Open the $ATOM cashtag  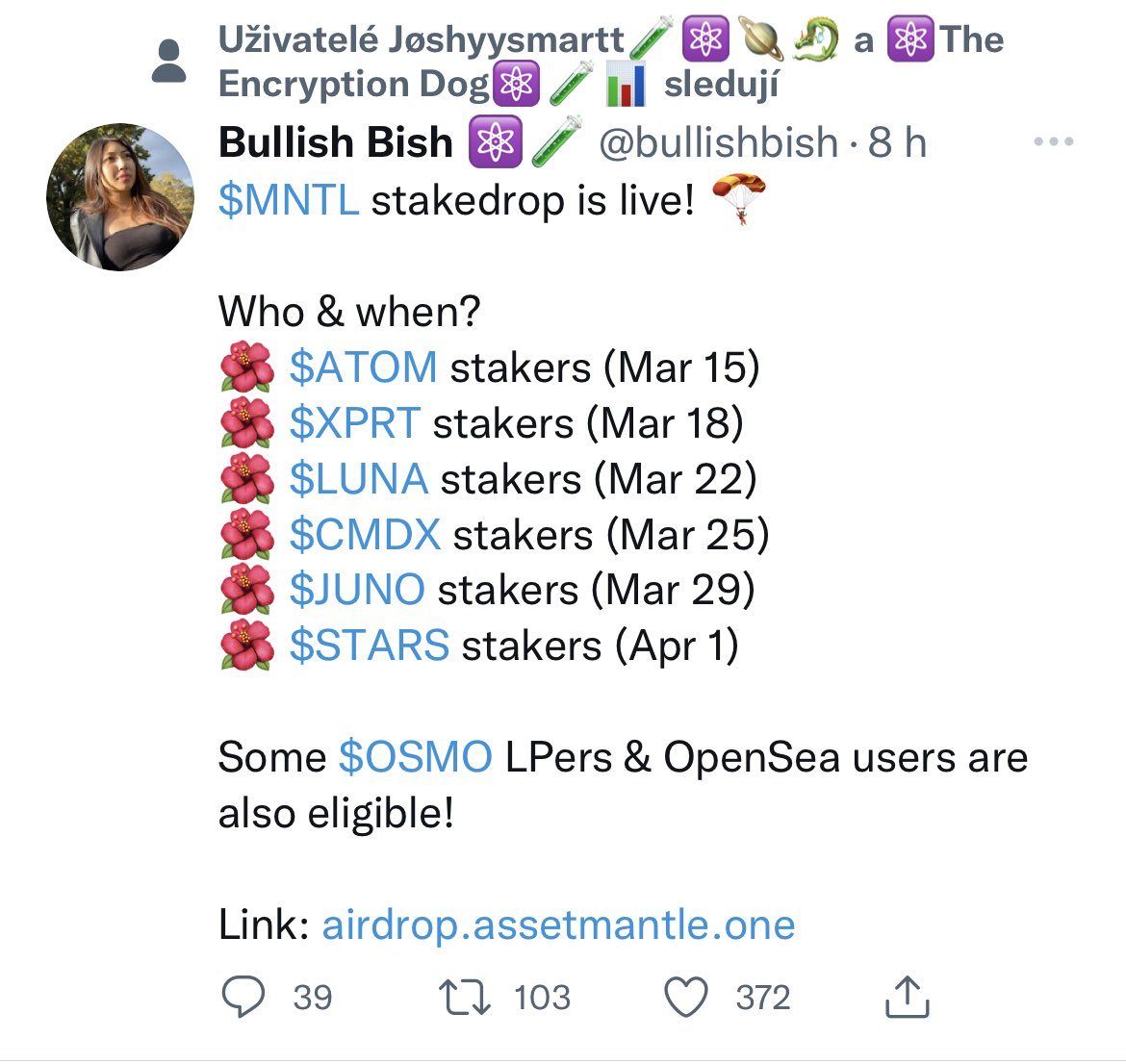[x=363, y=367]
